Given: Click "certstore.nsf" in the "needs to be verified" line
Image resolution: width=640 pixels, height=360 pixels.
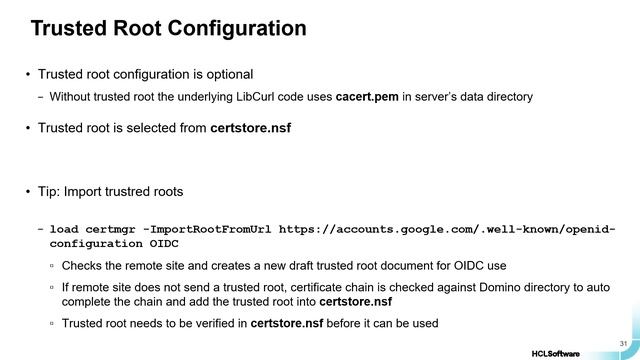Looking at the screenshot, I should pyautogui.click(x=287, y=323).
